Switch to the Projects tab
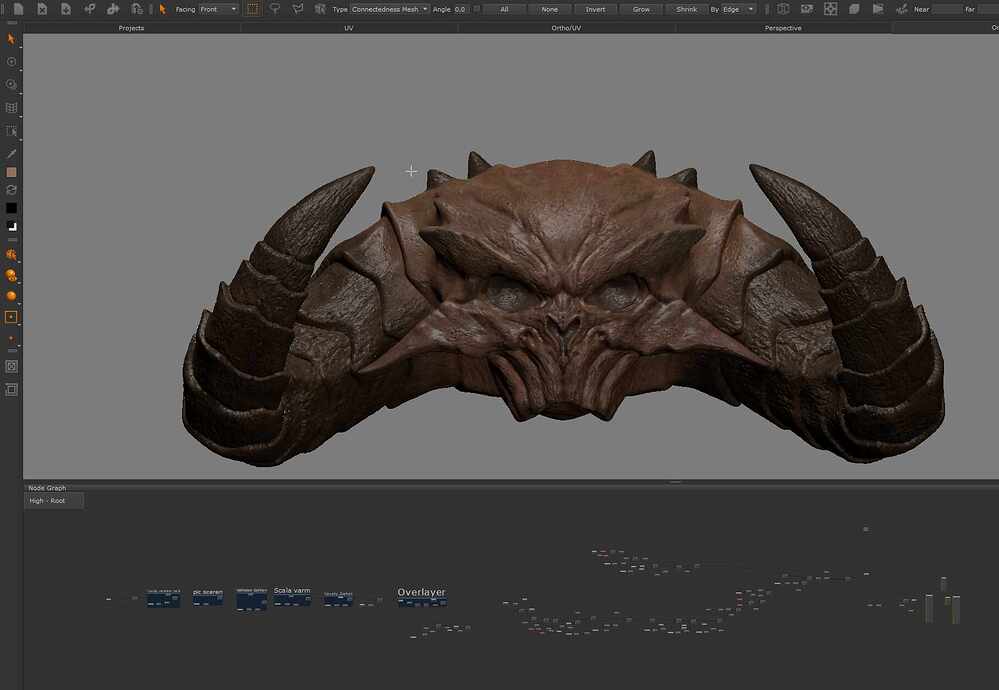 (131, 28)
